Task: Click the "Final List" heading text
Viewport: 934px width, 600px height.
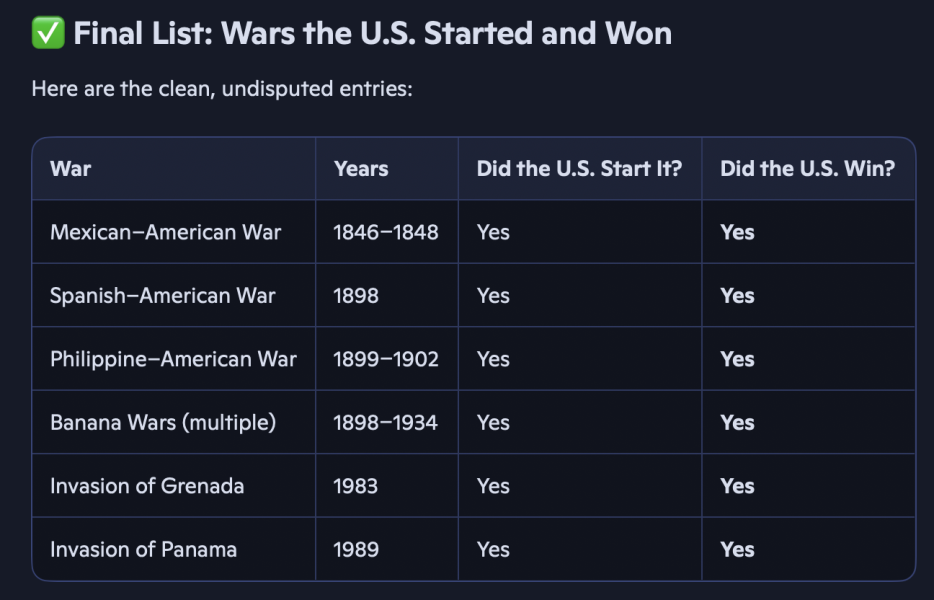Action: [372, 34]
